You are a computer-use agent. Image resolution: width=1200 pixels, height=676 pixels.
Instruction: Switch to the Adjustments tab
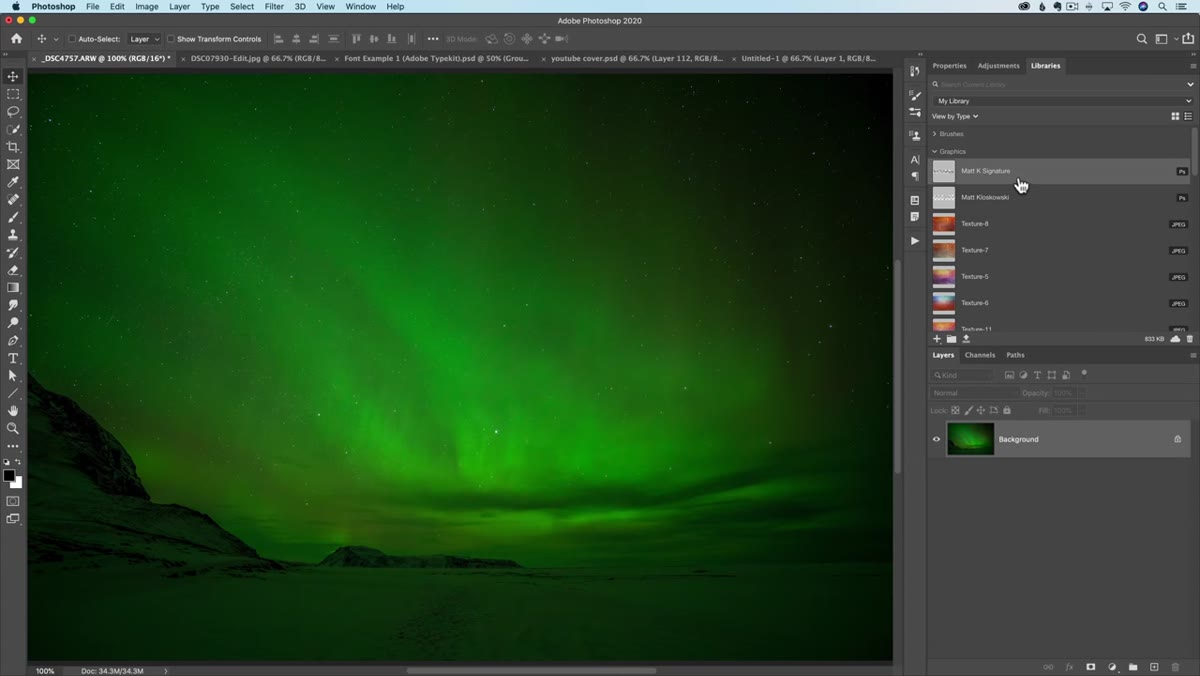pos(998,66)
